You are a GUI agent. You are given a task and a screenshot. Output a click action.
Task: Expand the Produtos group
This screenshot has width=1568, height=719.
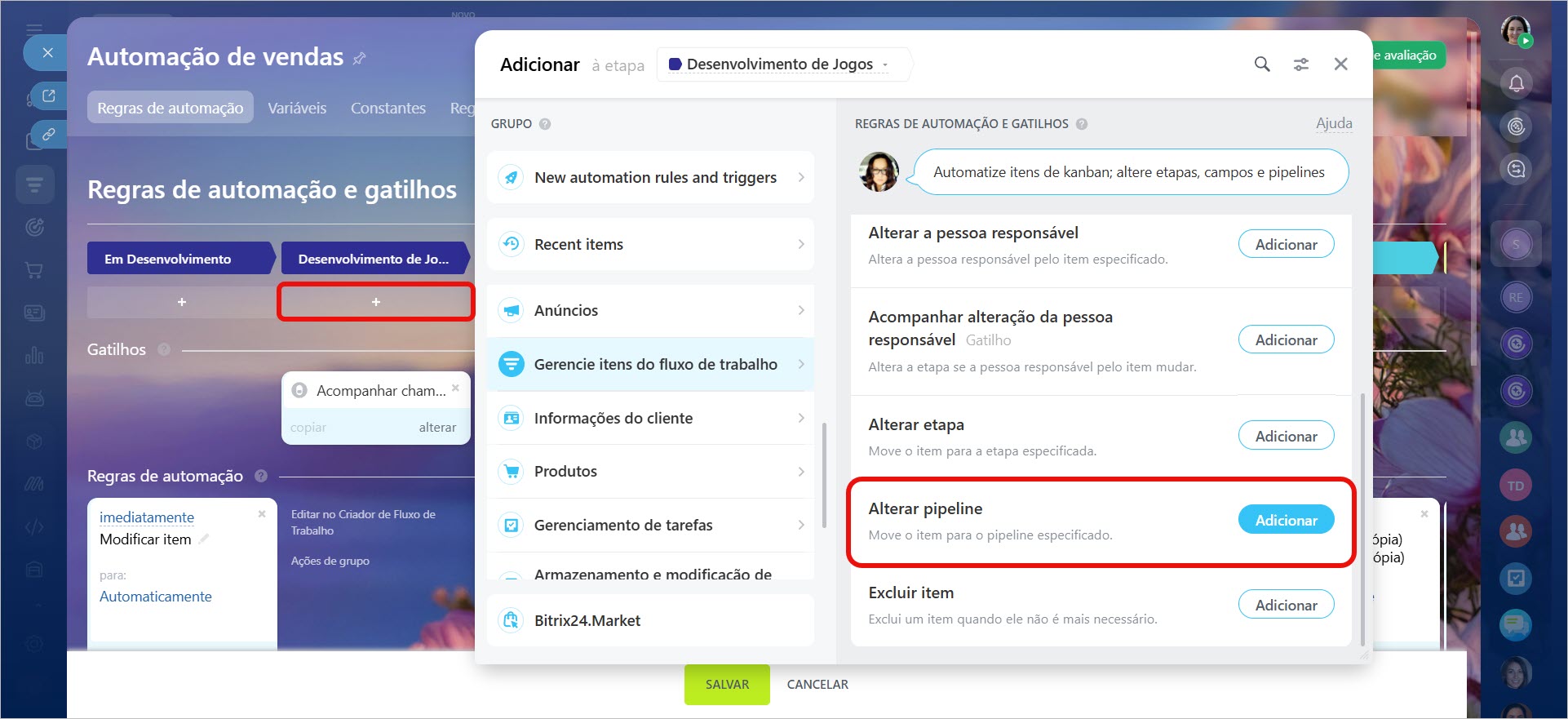650,471
